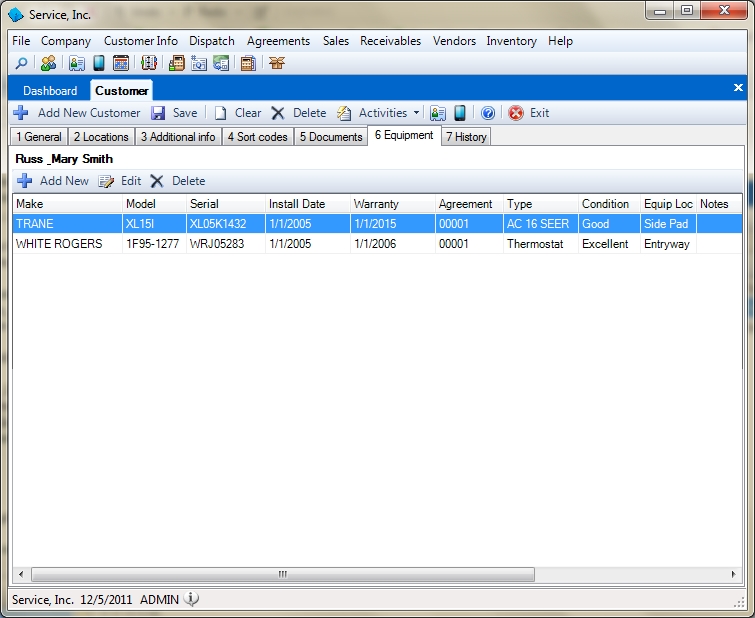Screen dimensions: 755x618
Task: Open the Receivables menu
Action: tap(391, 41)
